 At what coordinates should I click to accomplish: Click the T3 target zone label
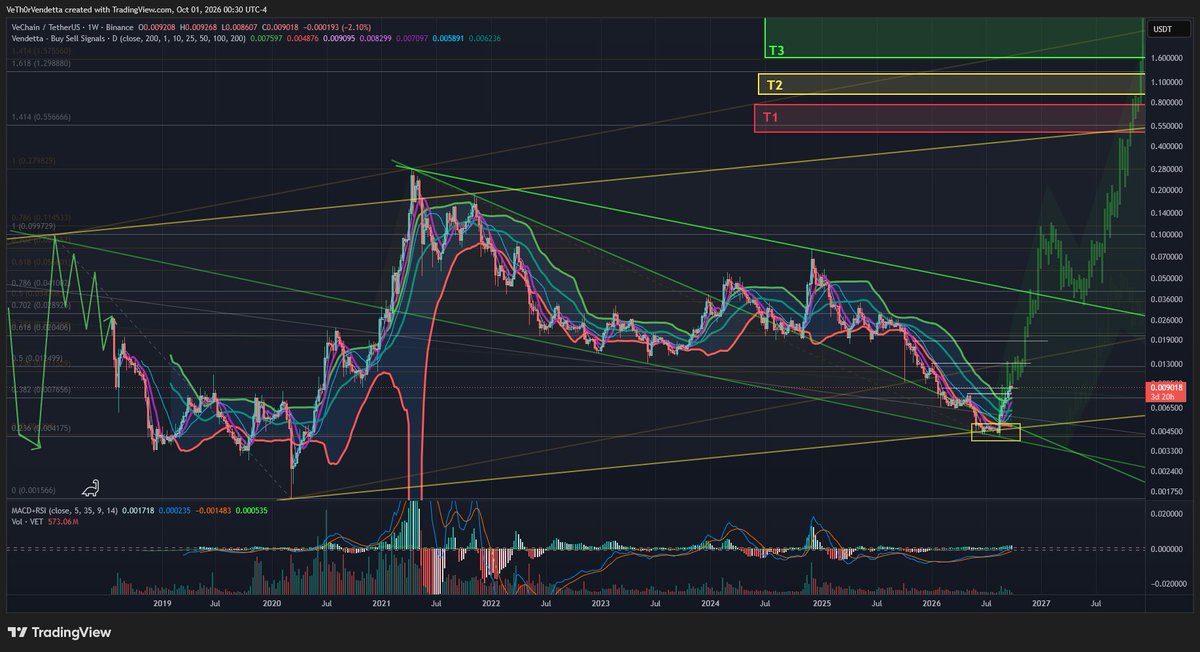[776, 49]
